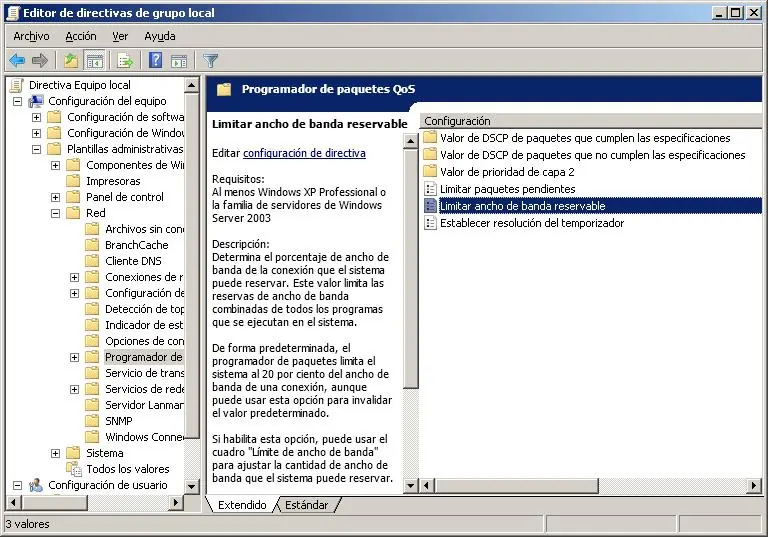Click the description pane scroll up arrow
Screen dimensions: 768x537
(x=410, y=141)
